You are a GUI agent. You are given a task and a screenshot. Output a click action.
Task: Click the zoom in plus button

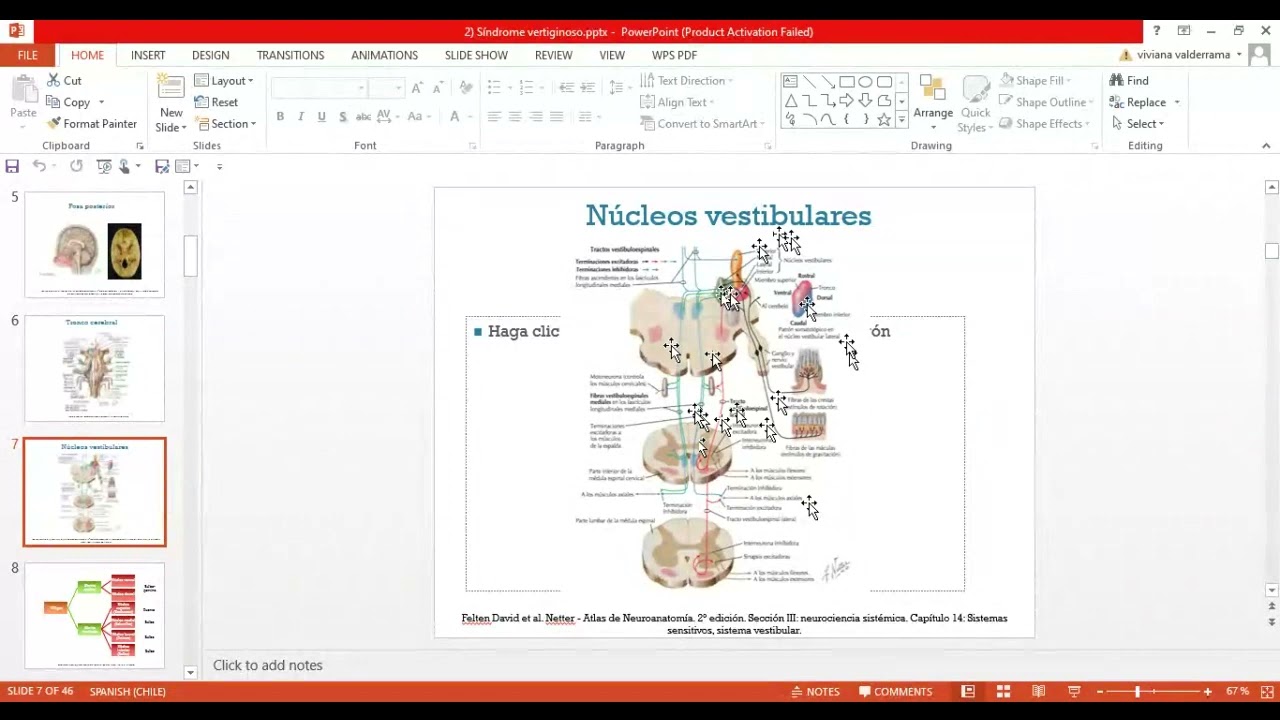1207,691
